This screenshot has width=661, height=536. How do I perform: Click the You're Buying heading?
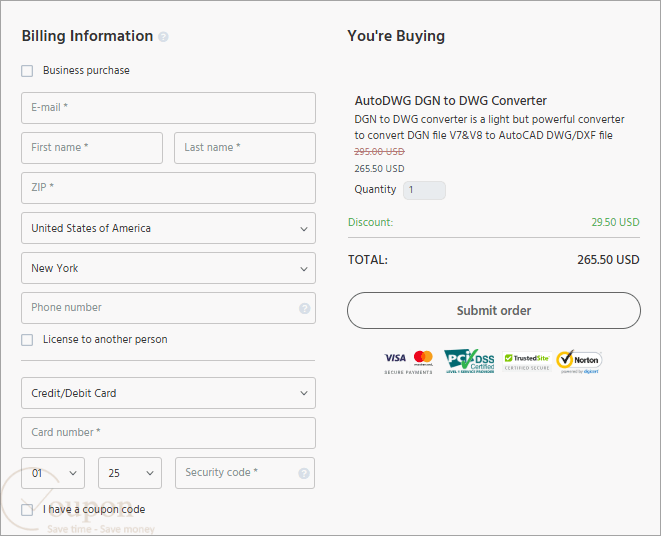tap(396, 36)
